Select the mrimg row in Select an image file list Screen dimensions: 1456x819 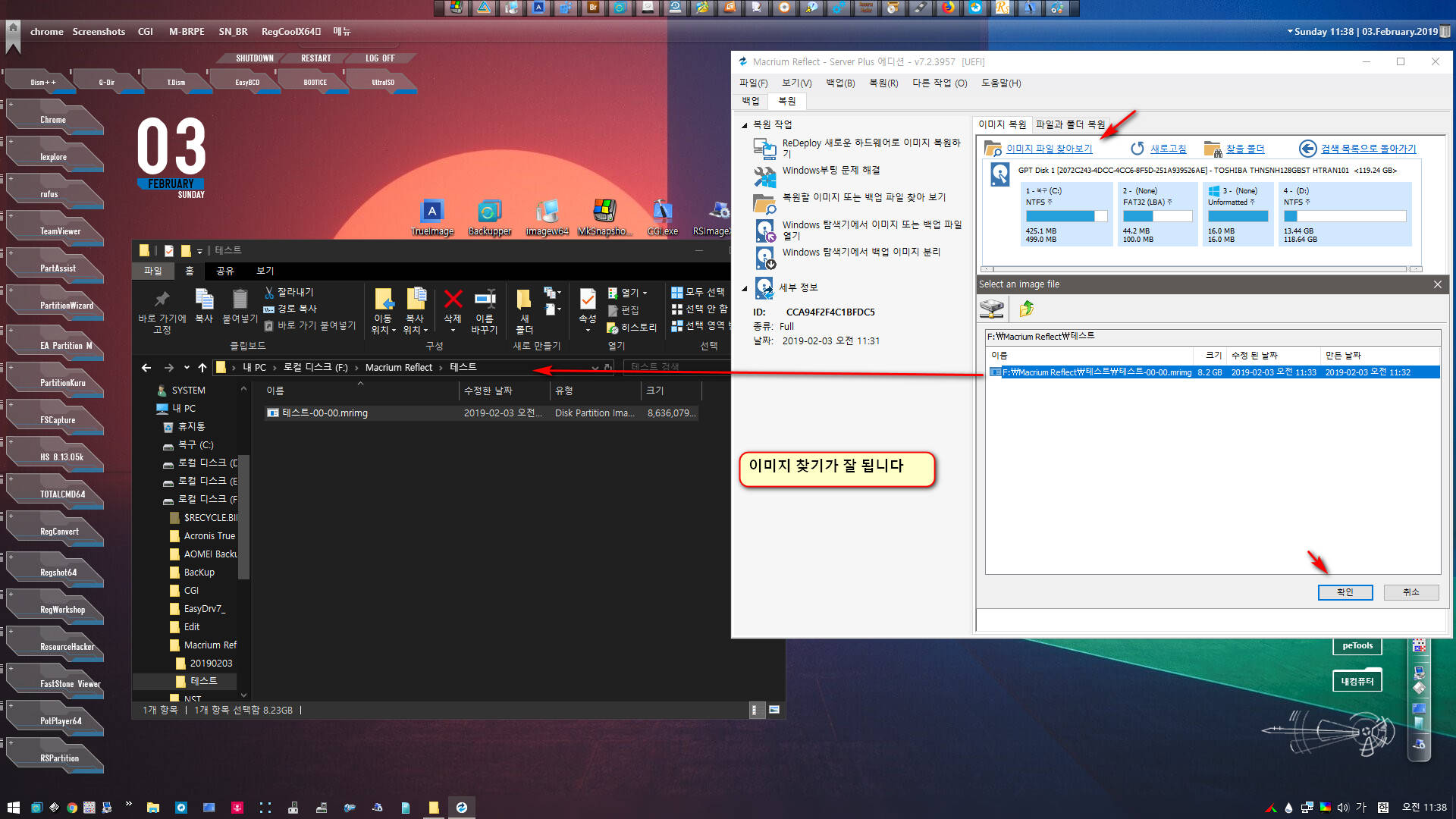[1213, 372]
